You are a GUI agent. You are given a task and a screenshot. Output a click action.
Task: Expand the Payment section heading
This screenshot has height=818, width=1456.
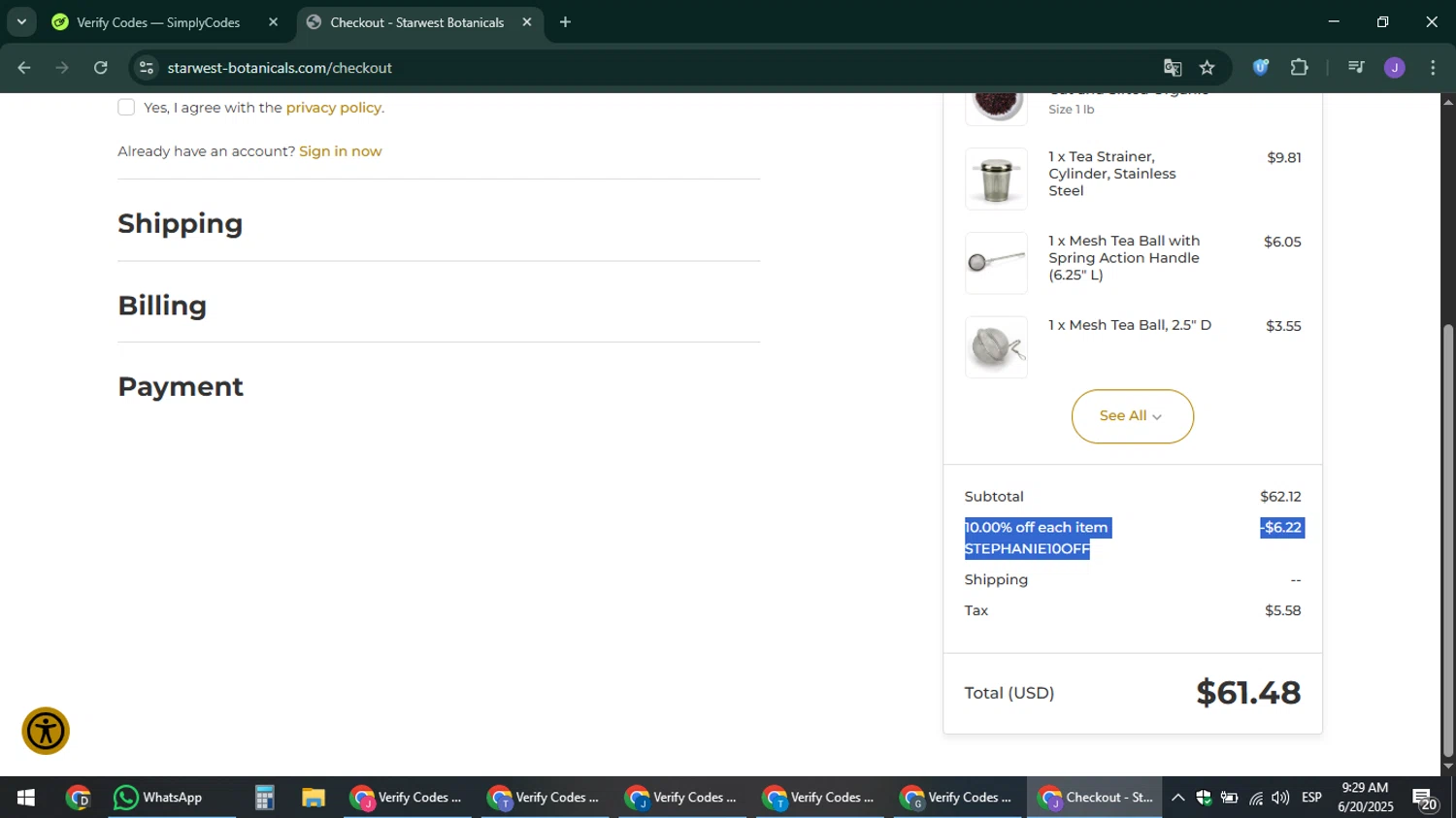pyautogui.click(x=181, y=386)
